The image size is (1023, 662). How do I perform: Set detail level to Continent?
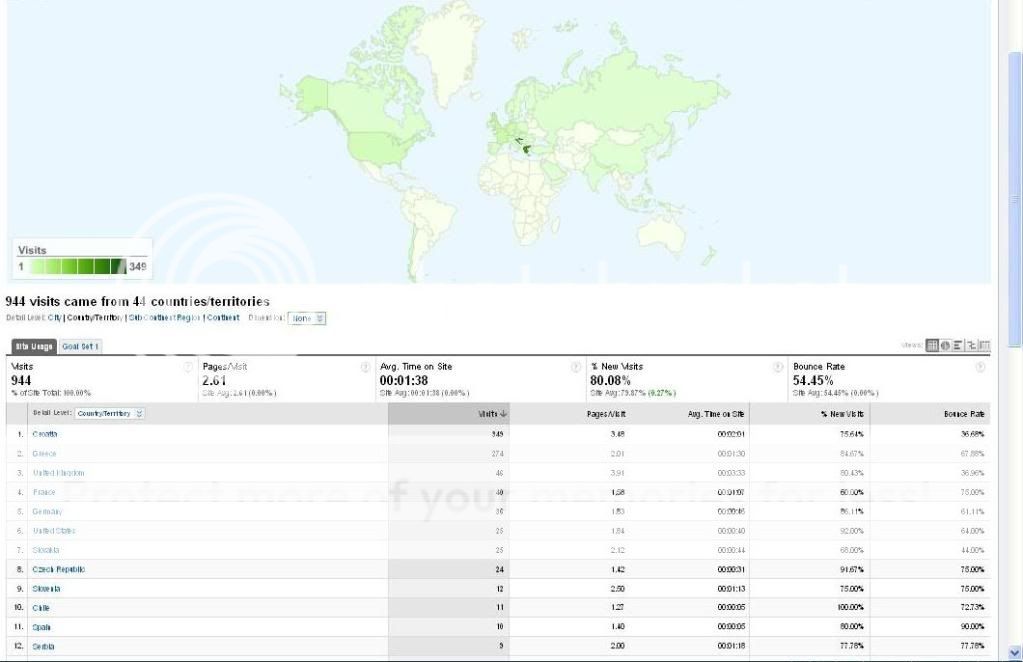coord(223,318)
